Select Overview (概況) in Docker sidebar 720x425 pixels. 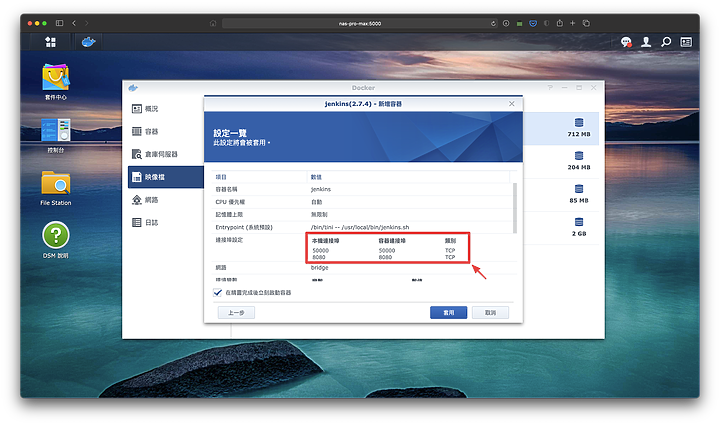click(165, 109)
